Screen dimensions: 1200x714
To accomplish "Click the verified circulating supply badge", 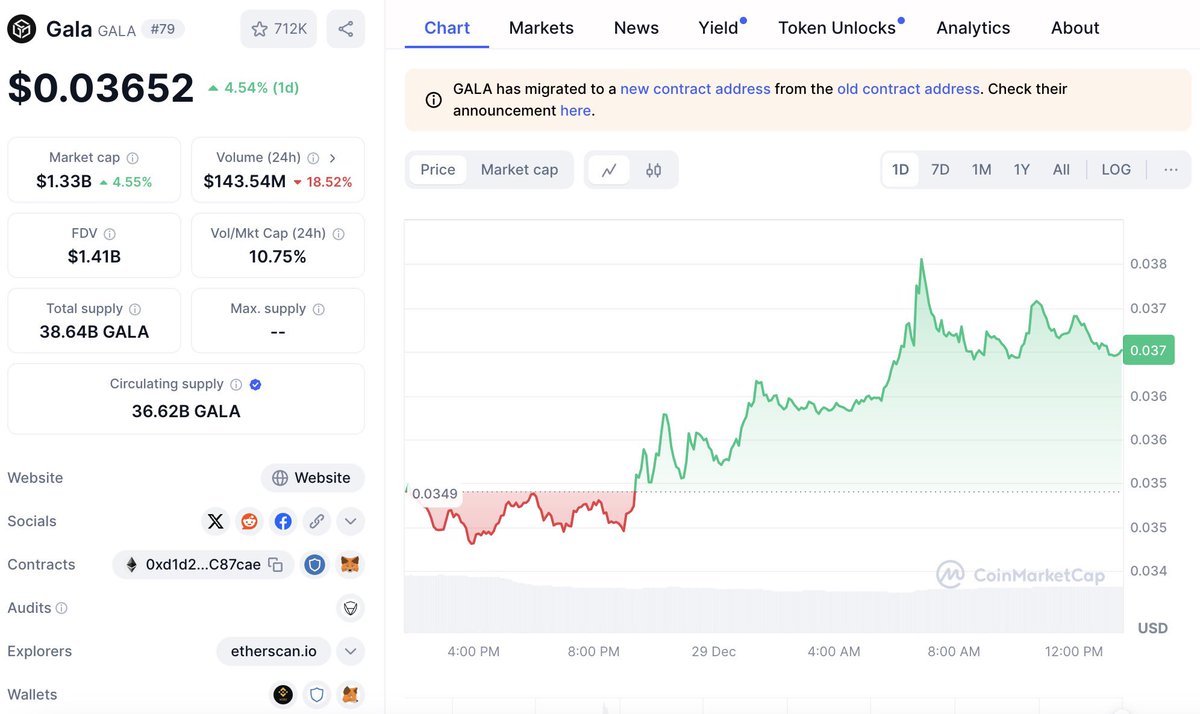I will pyautogui.click(x=255, y=384).
